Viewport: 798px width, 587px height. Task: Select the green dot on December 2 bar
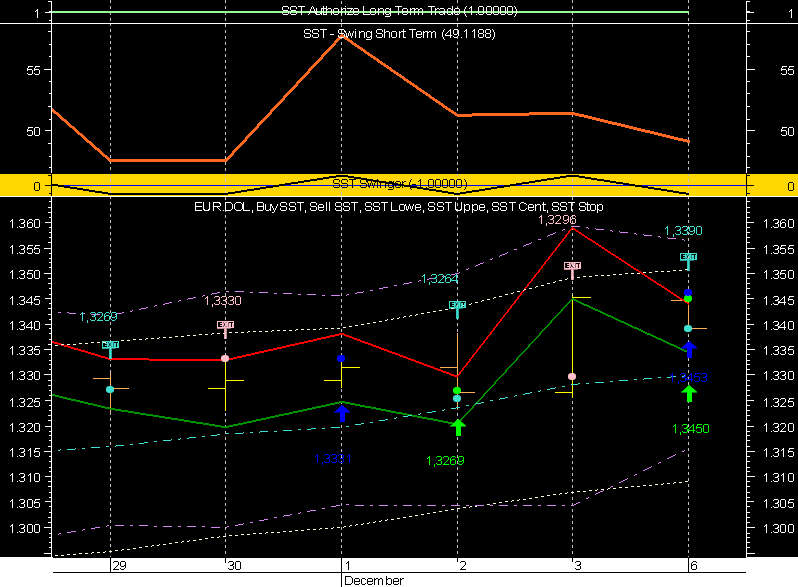point(457,390)
